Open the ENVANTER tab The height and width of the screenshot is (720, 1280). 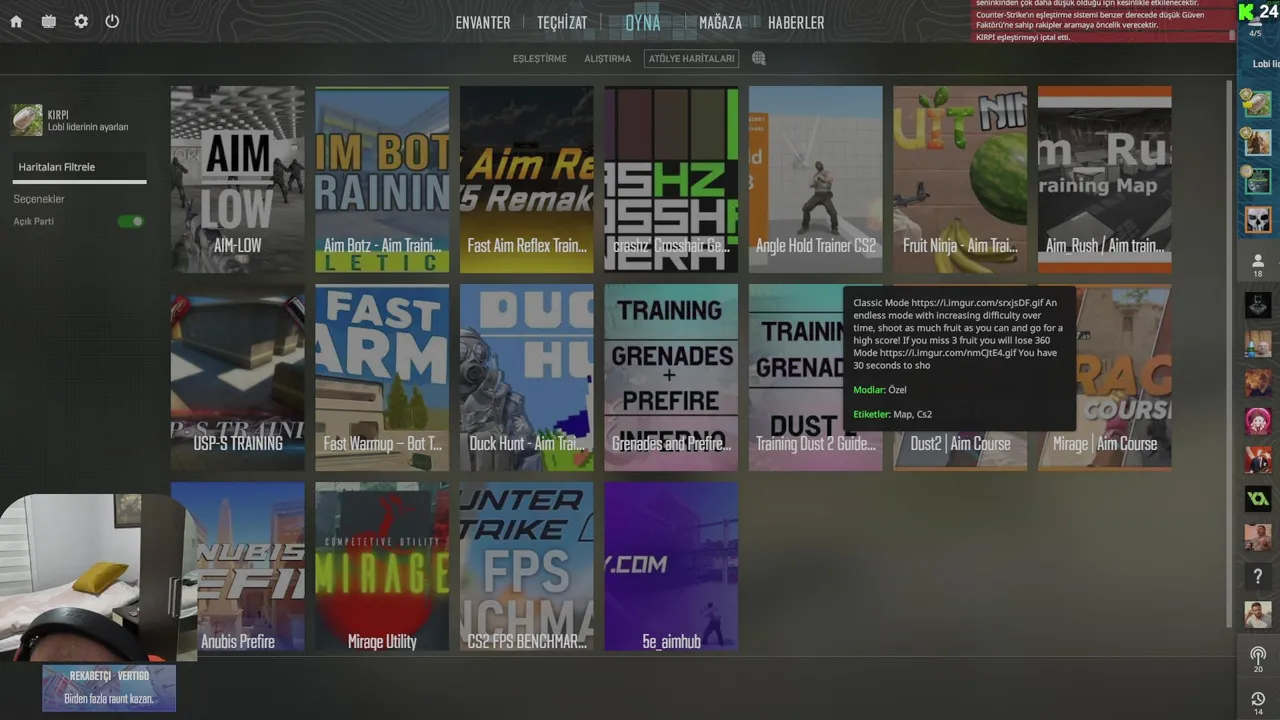(483, 22)
